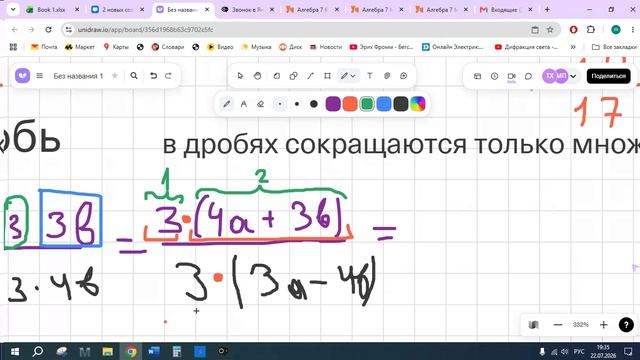Open the frames panel icon
Viewport: 640px width, 360px height.
point(477,76)
